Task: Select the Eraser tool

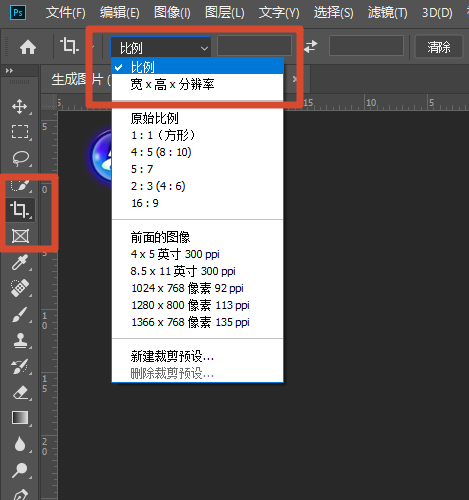Action: [20, 393]
